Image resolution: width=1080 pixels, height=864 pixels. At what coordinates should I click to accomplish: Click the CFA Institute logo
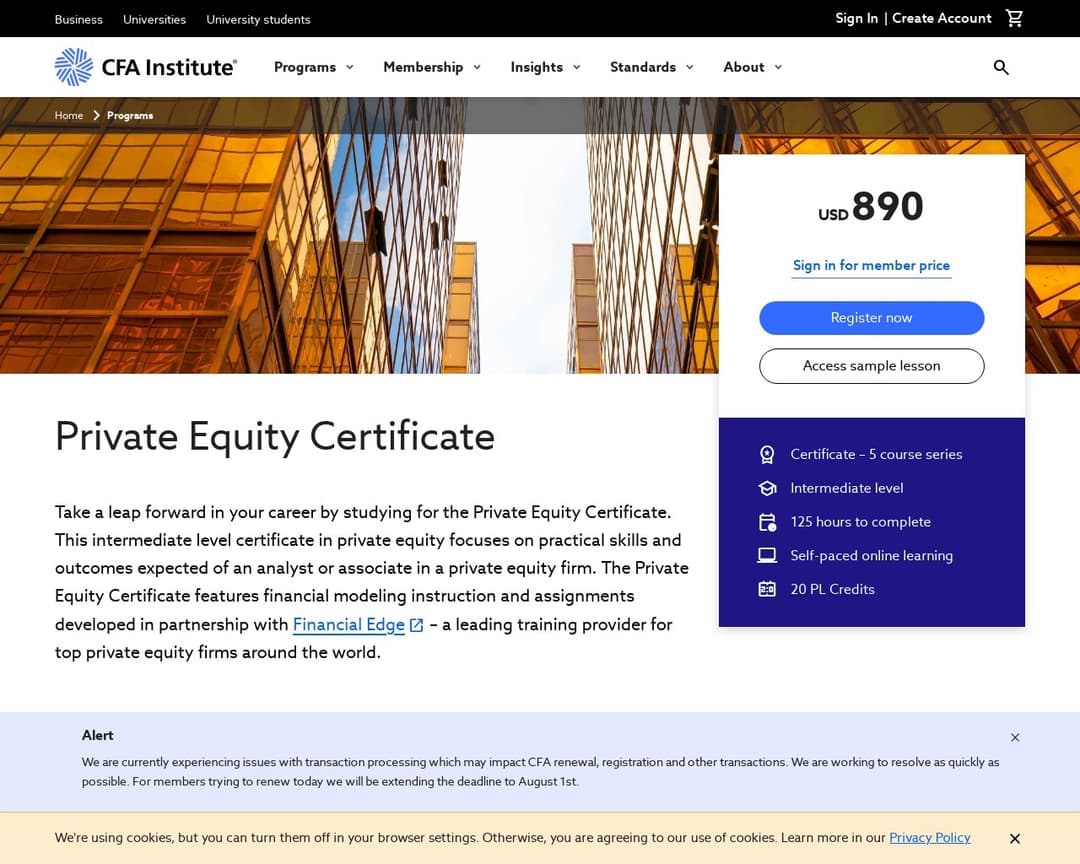click(145, 67)
